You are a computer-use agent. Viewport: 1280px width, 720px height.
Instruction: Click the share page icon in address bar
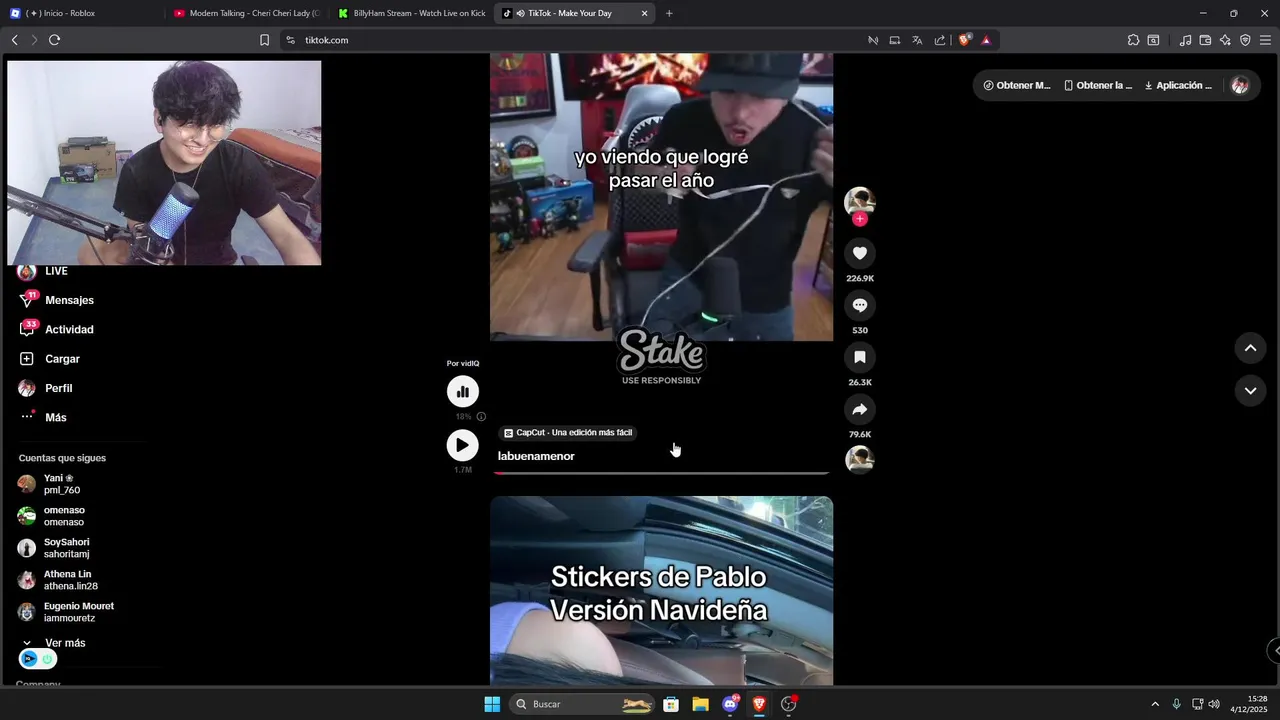[940, 40]
